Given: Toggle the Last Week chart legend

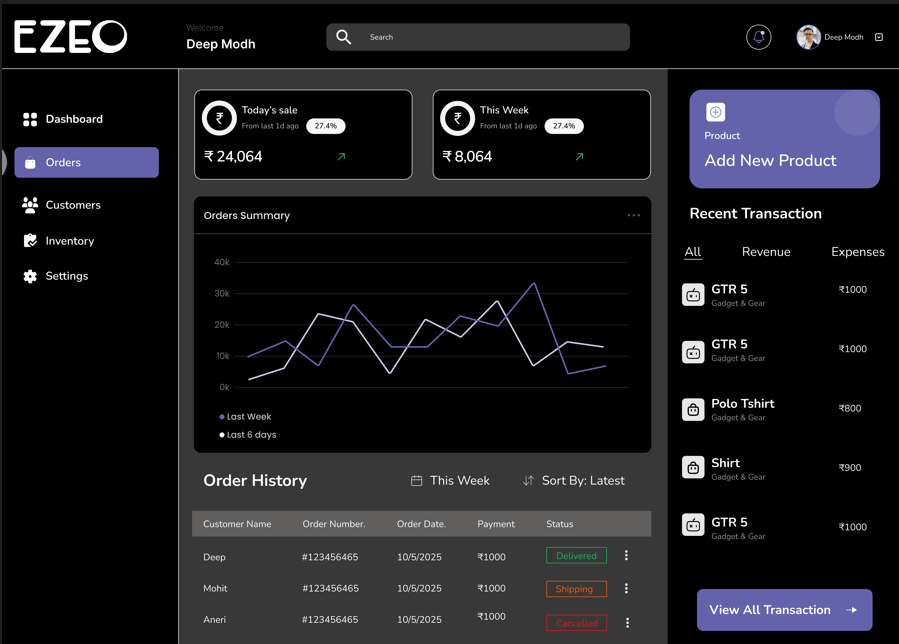Looking at the screenshot, I should coord(245,417).
